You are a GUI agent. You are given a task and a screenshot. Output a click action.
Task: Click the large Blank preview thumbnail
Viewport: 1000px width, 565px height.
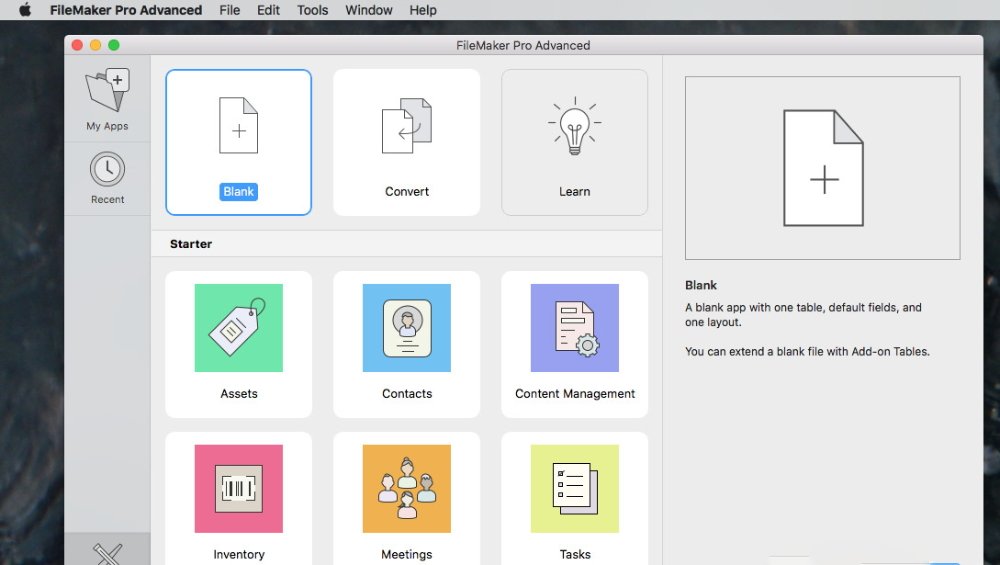pos(822,168)
